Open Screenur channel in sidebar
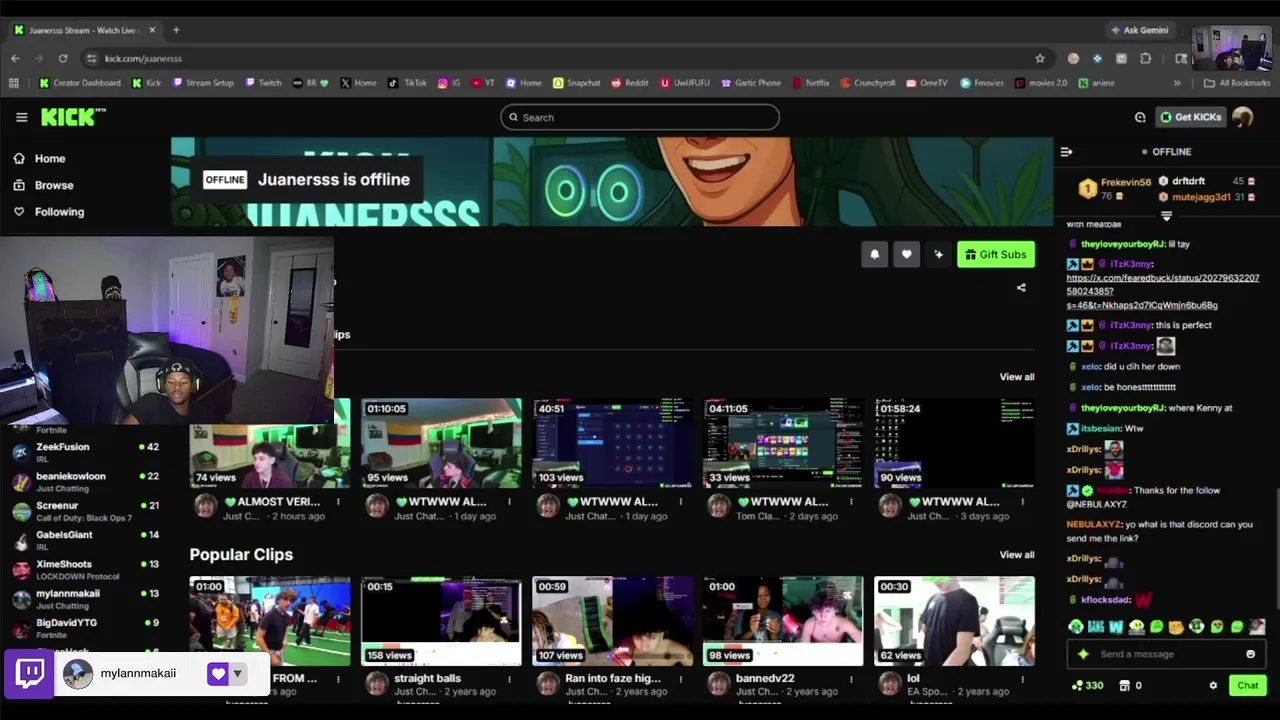The height and width of the screenshot is (720, 1280). click(x=85, y=510)
